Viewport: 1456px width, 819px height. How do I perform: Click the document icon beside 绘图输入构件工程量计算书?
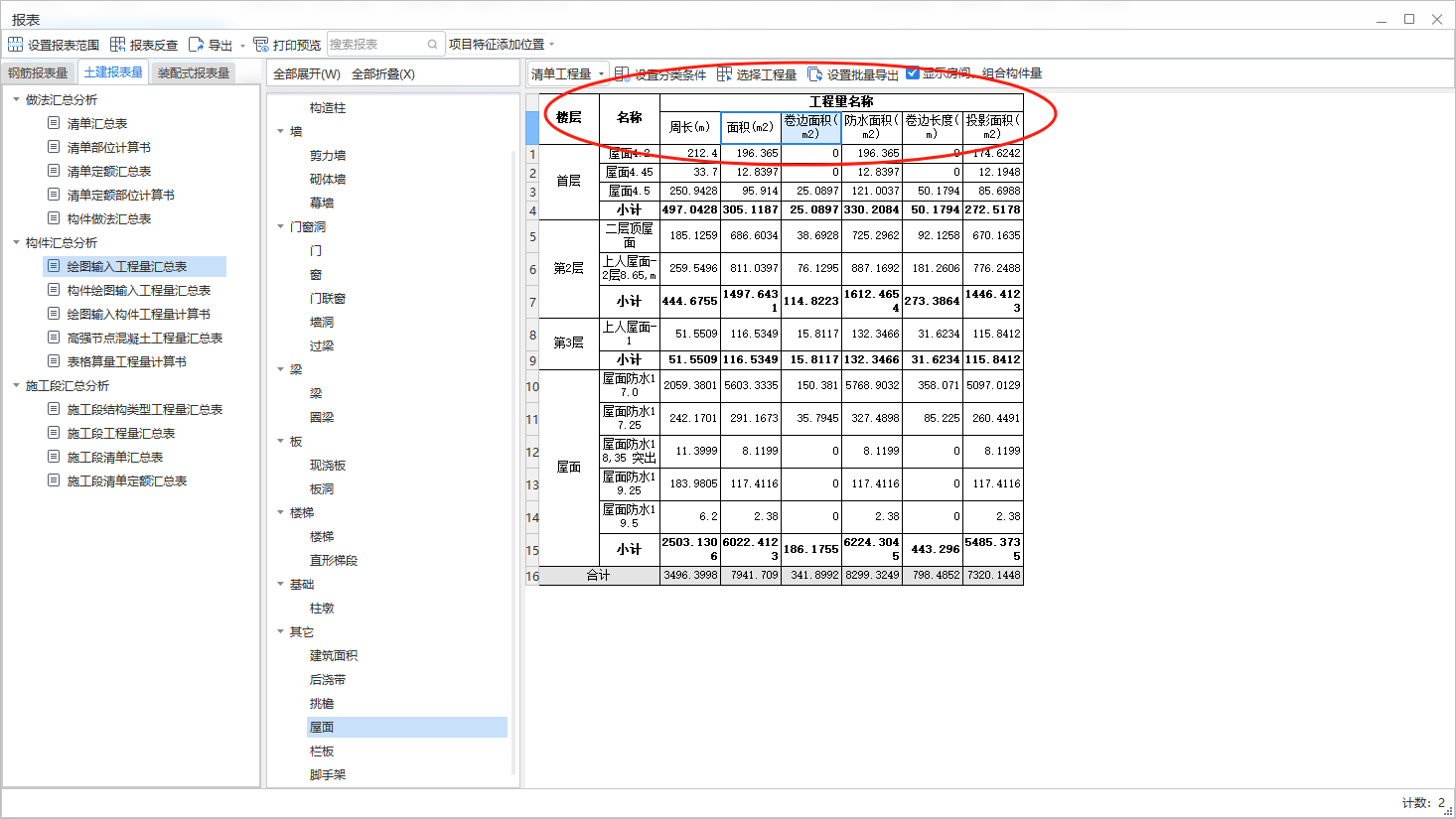click(x=54, y=314)
